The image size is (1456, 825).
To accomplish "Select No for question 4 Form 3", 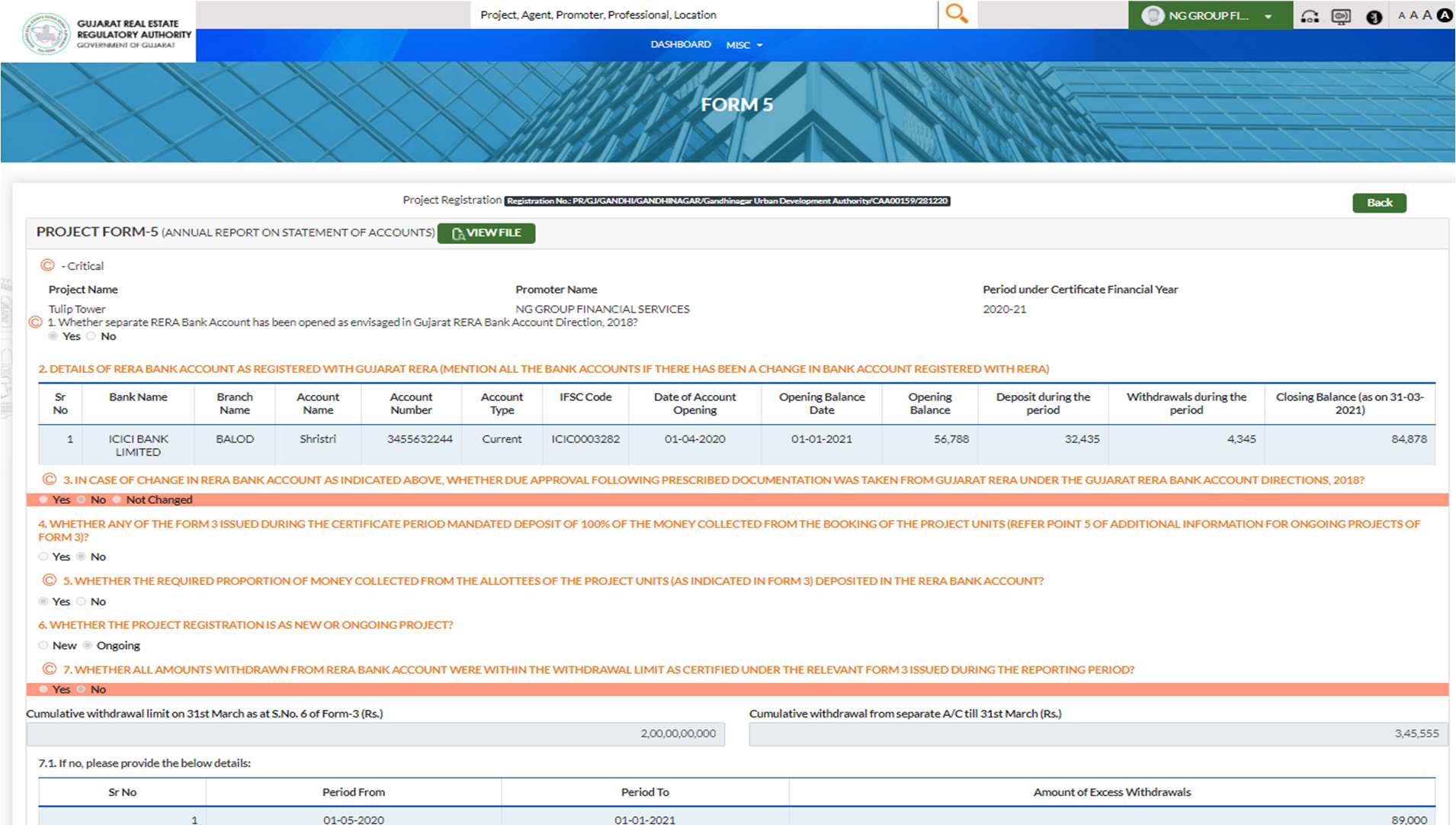I will [x=81, y=557].
